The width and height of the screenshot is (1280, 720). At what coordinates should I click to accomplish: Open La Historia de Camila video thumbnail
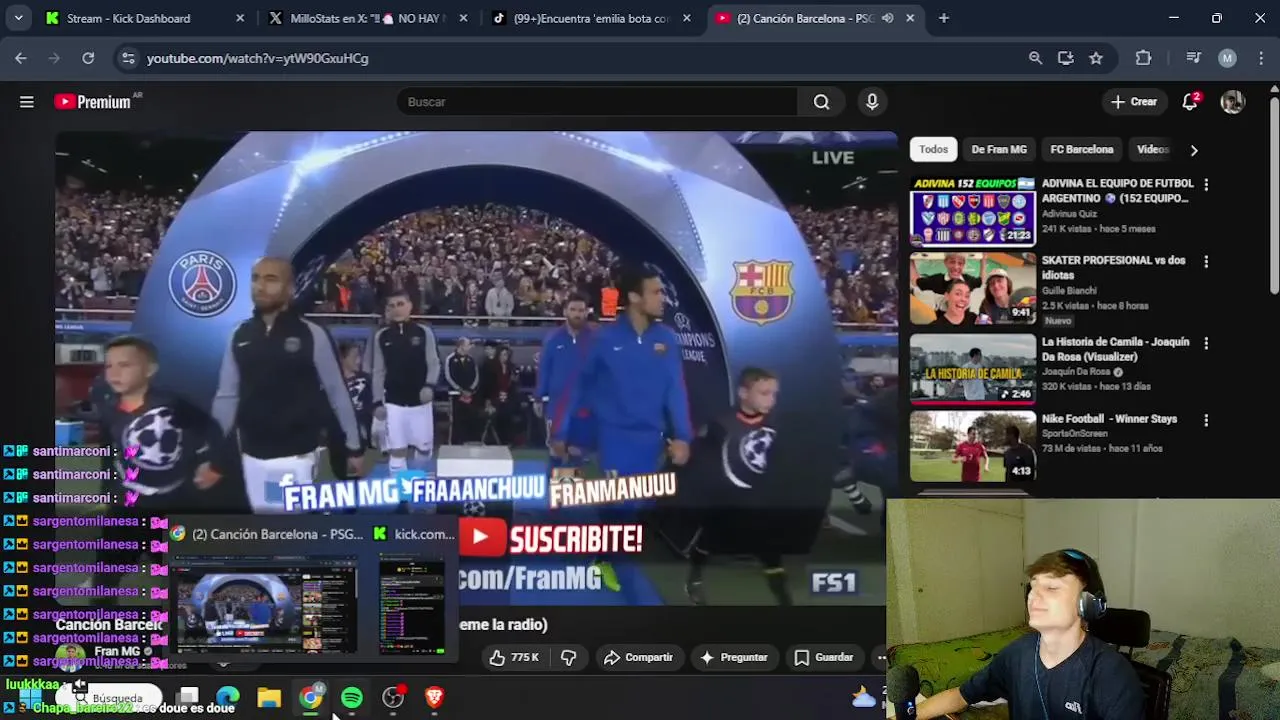point(973,369)
